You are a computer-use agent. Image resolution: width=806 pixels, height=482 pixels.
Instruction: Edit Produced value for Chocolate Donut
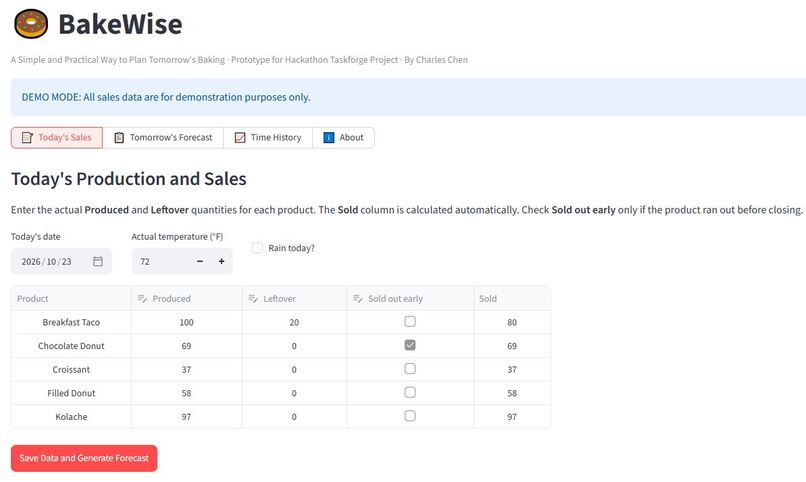click(x=187, y=346)
